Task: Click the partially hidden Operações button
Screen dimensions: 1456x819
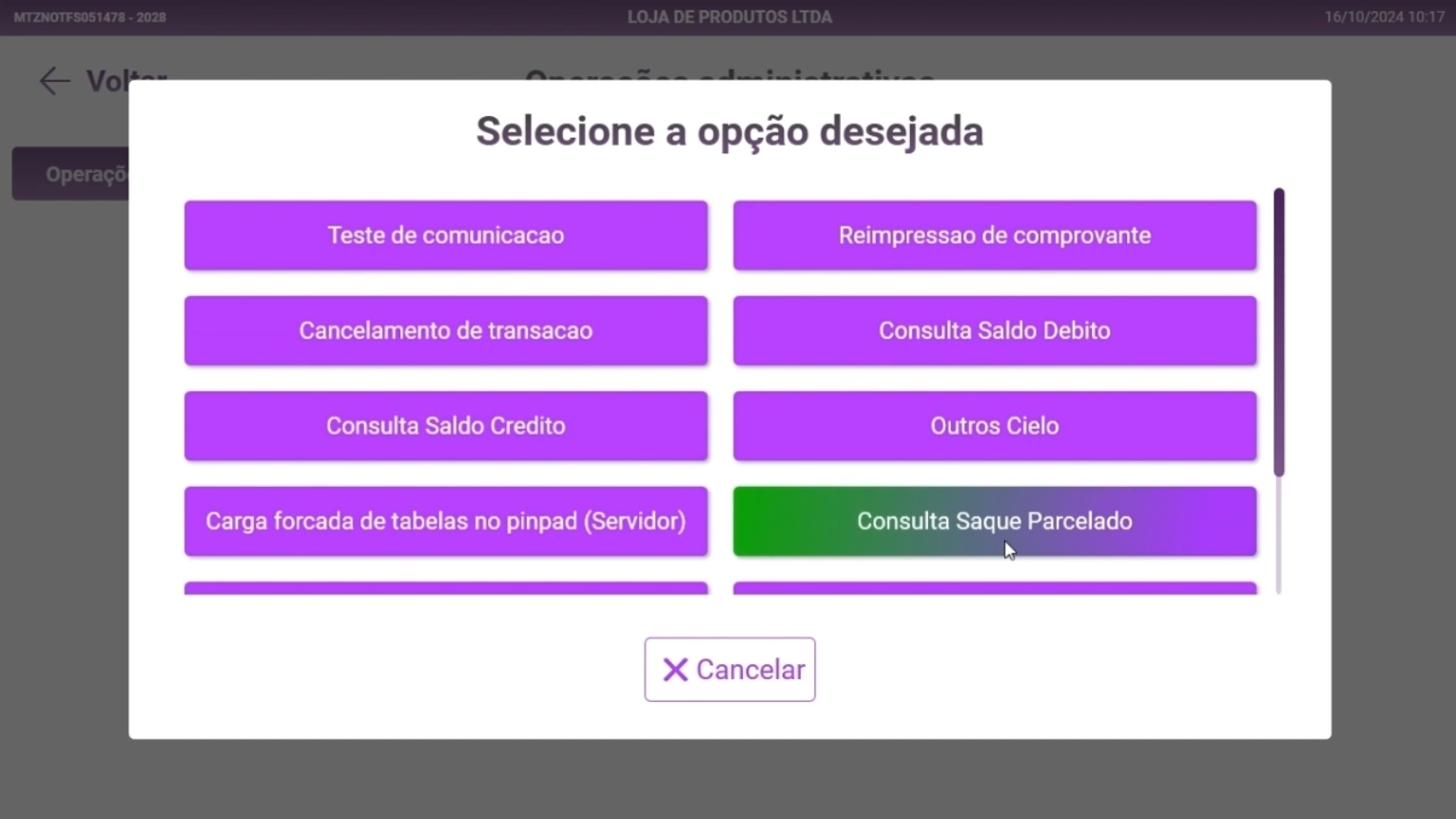Action: click(71, 174)
